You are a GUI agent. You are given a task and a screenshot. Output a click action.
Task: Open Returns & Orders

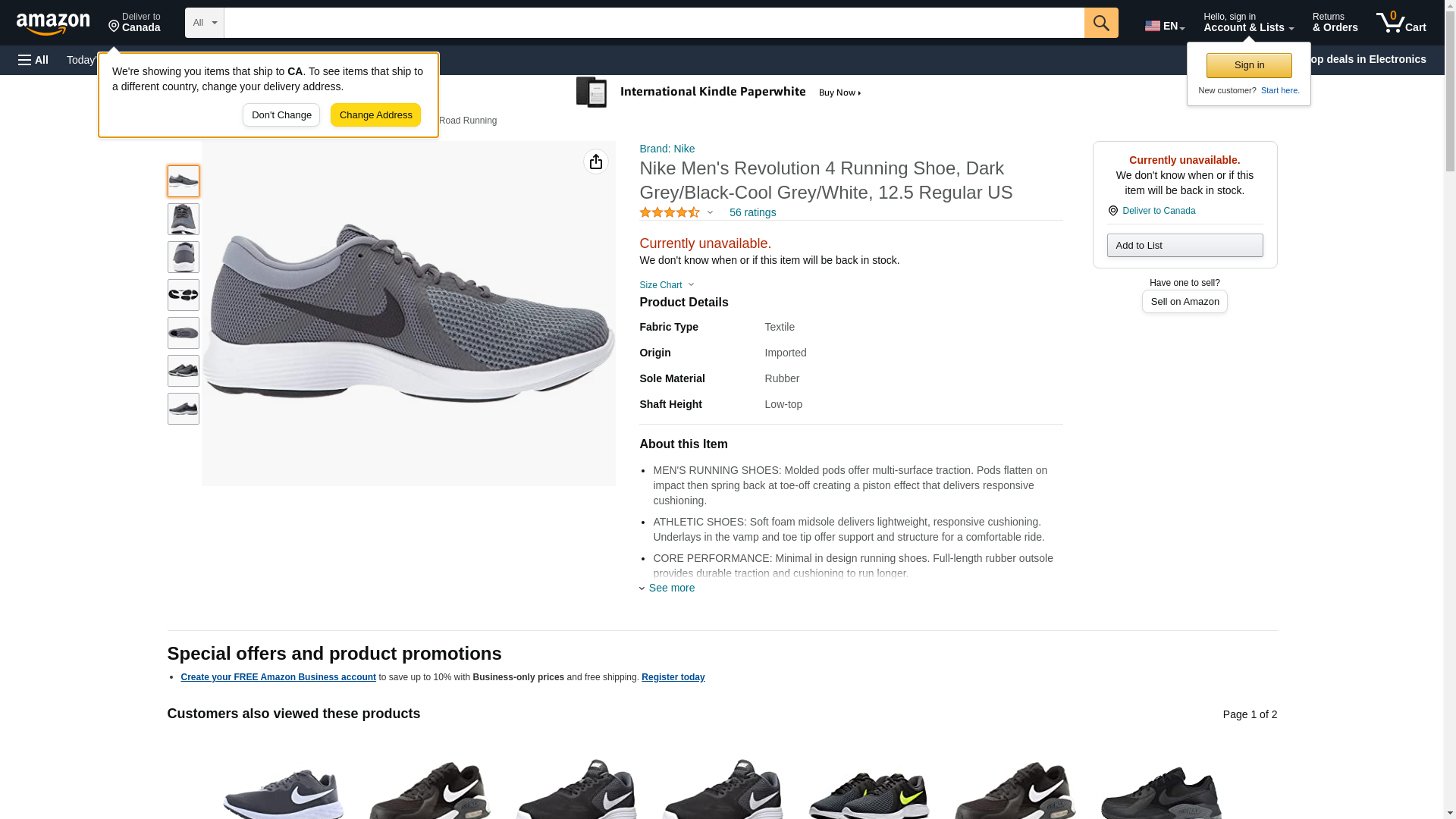[1334, 23]
